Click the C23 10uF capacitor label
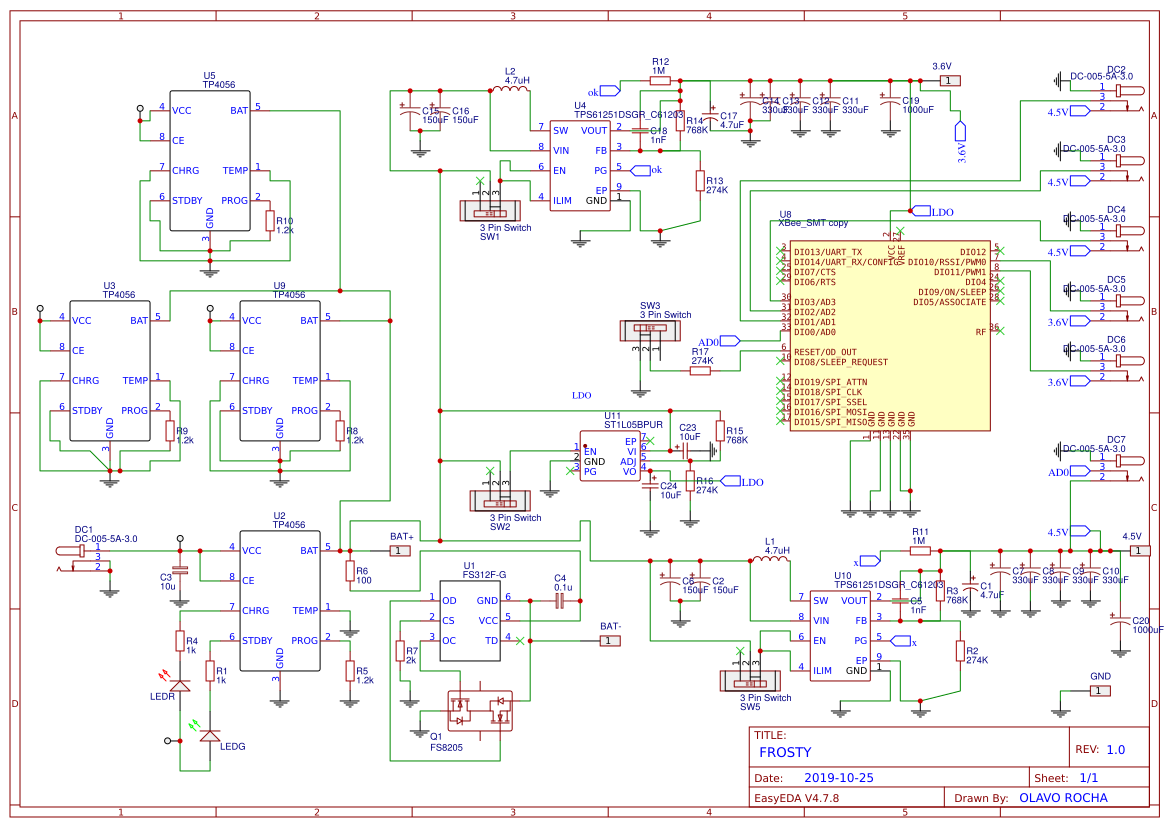This screenshot has height=827, width=1175. tap(689, 432)
